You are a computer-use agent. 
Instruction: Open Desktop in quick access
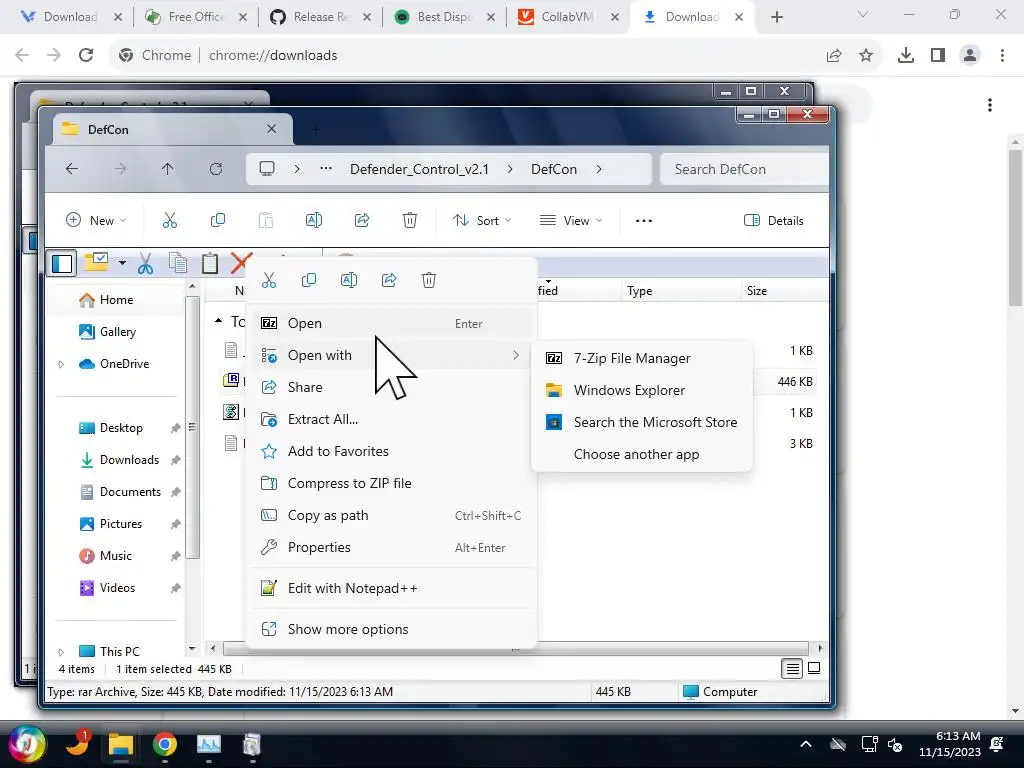click(x=111, y=428)
